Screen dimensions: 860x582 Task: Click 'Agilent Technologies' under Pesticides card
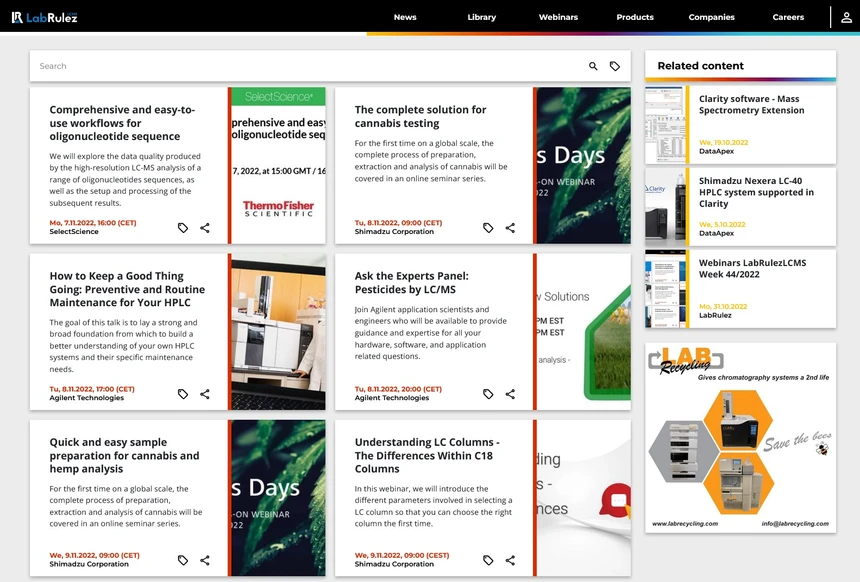[392, 398]
